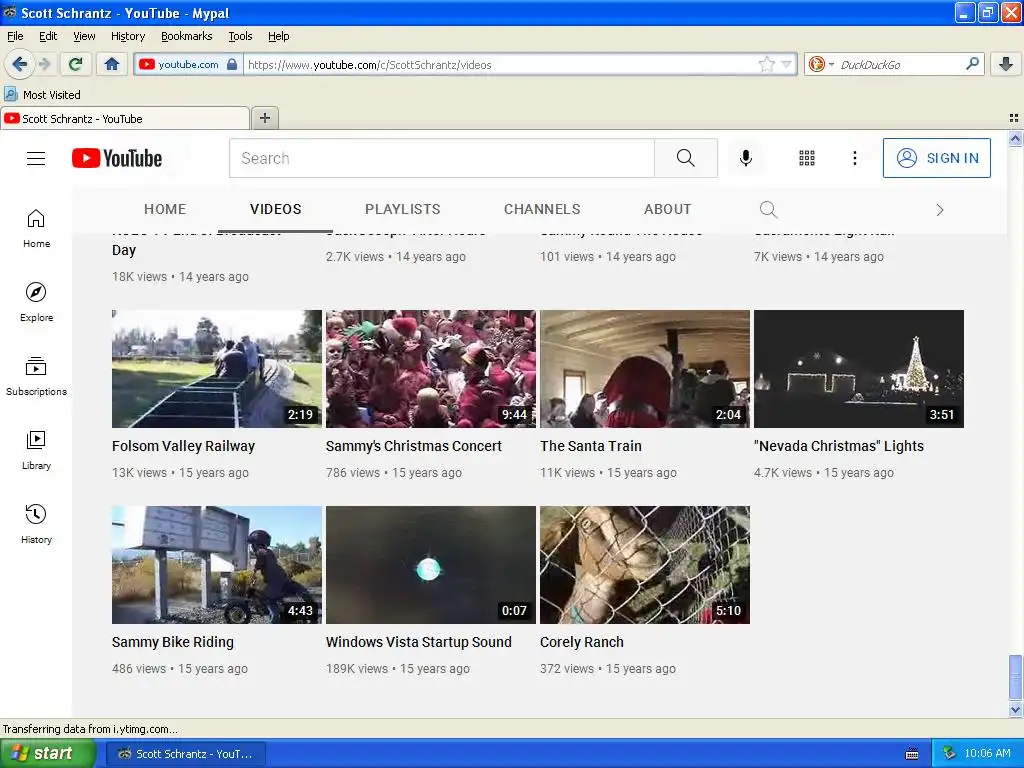Image resolution: width=1024 pixels, height=768 pixels.
Task: Click the YouTube search magnifier button
Action: tap(686, 158)
